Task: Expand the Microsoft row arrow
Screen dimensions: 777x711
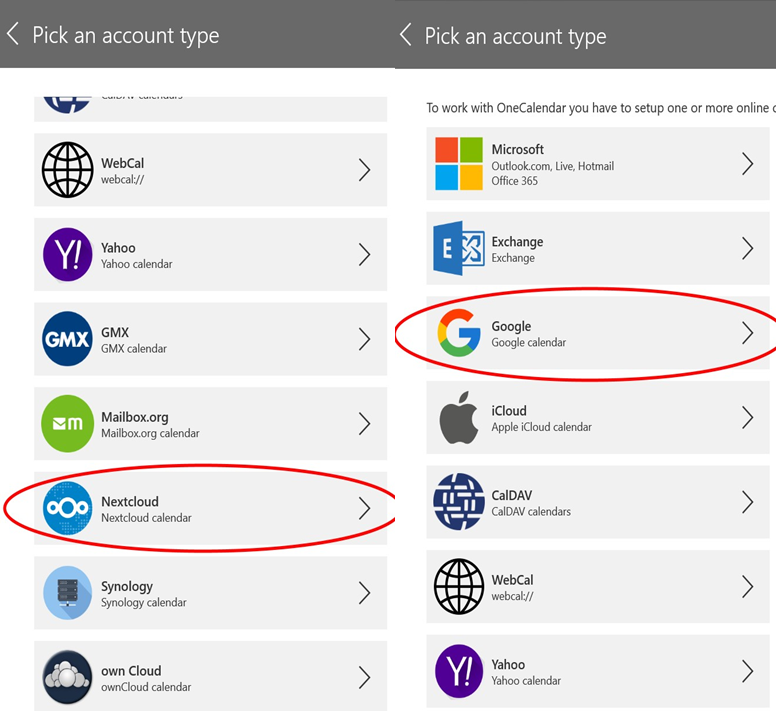Action: [747, 164]
